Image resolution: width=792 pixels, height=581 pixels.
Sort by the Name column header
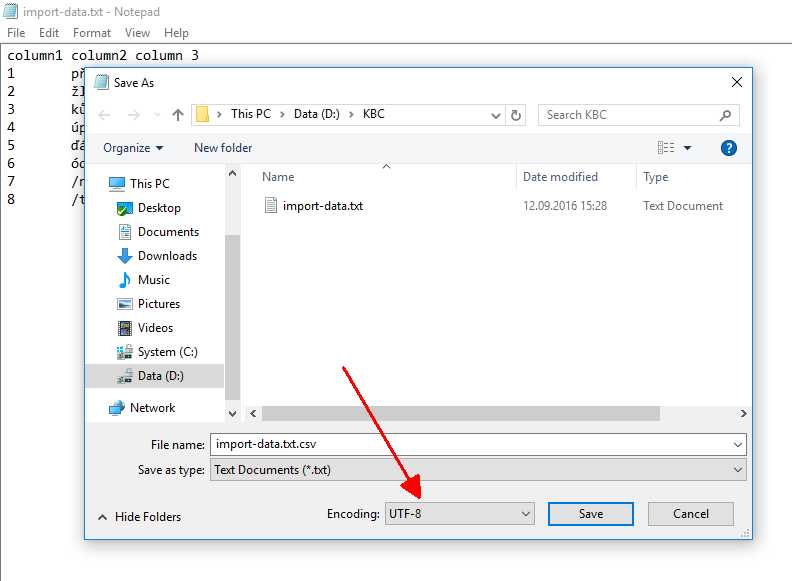(x=278, y=177)
